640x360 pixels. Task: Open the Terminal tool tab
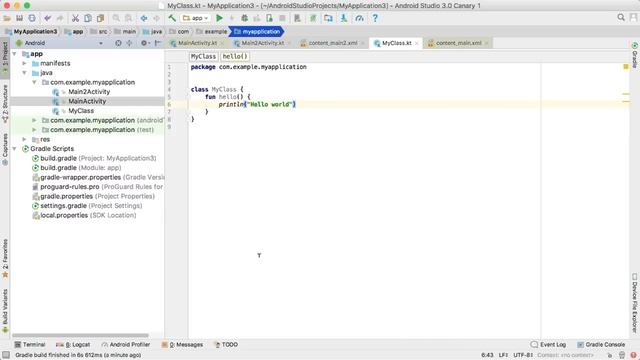[30, 344]
